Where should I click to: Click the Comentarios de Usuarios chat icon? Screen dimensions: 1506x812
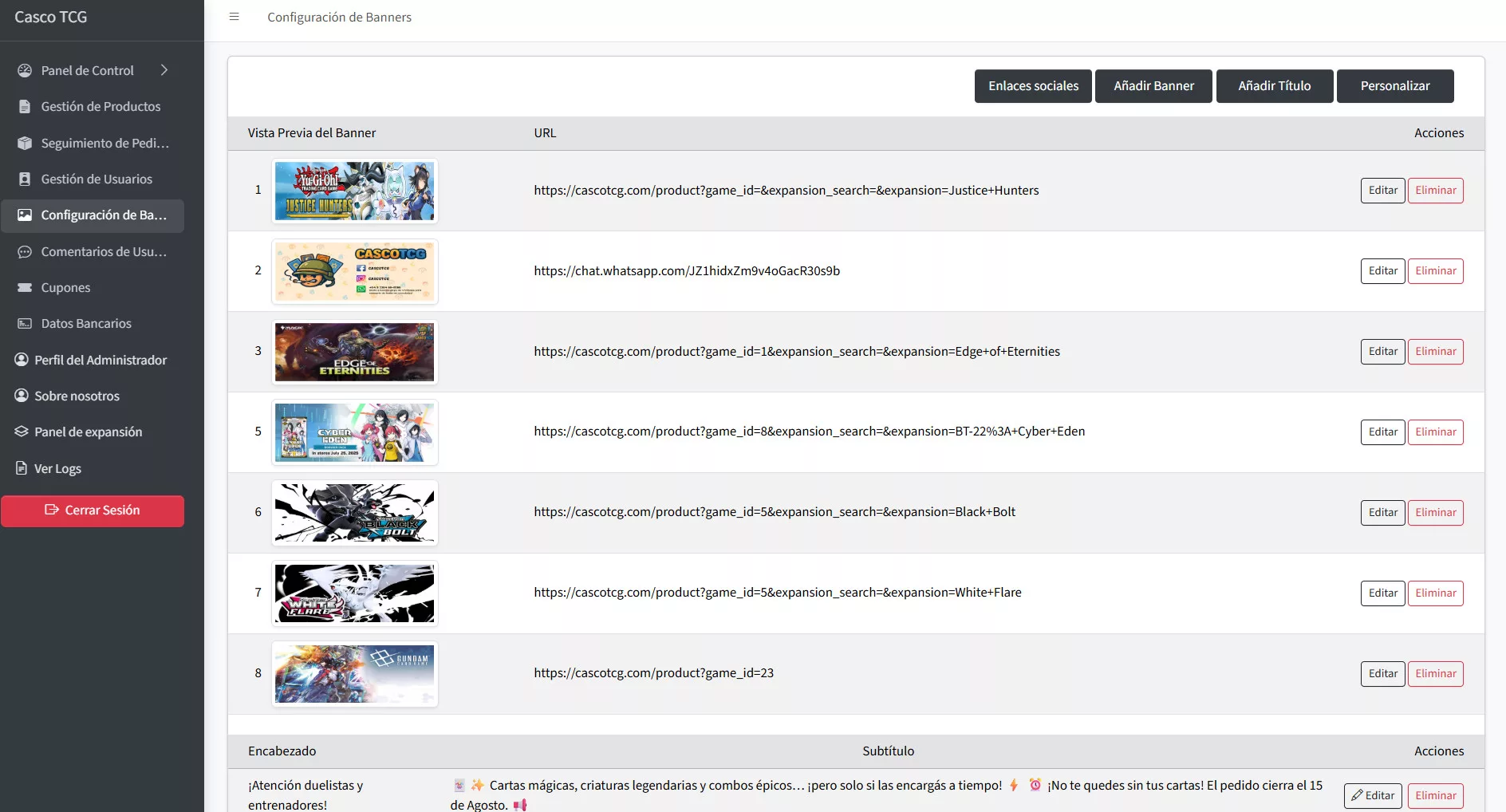click(25, 252)
